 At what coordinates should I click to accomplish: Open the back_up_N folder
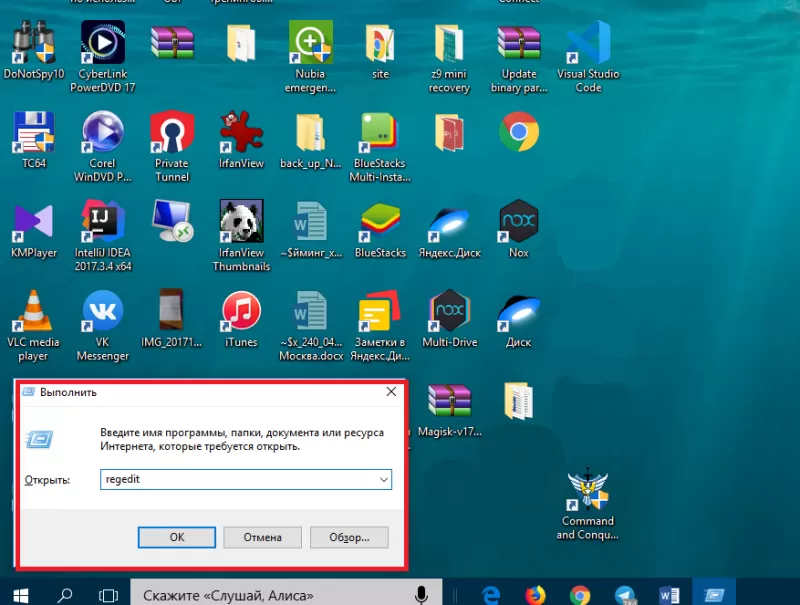310,133
